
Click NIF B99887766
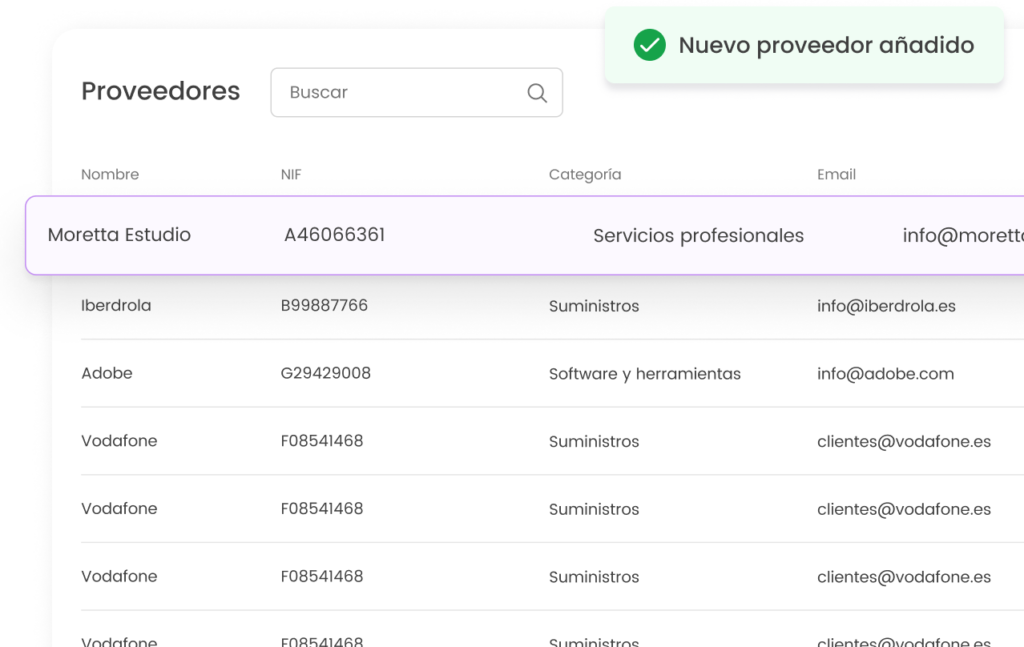324,306
